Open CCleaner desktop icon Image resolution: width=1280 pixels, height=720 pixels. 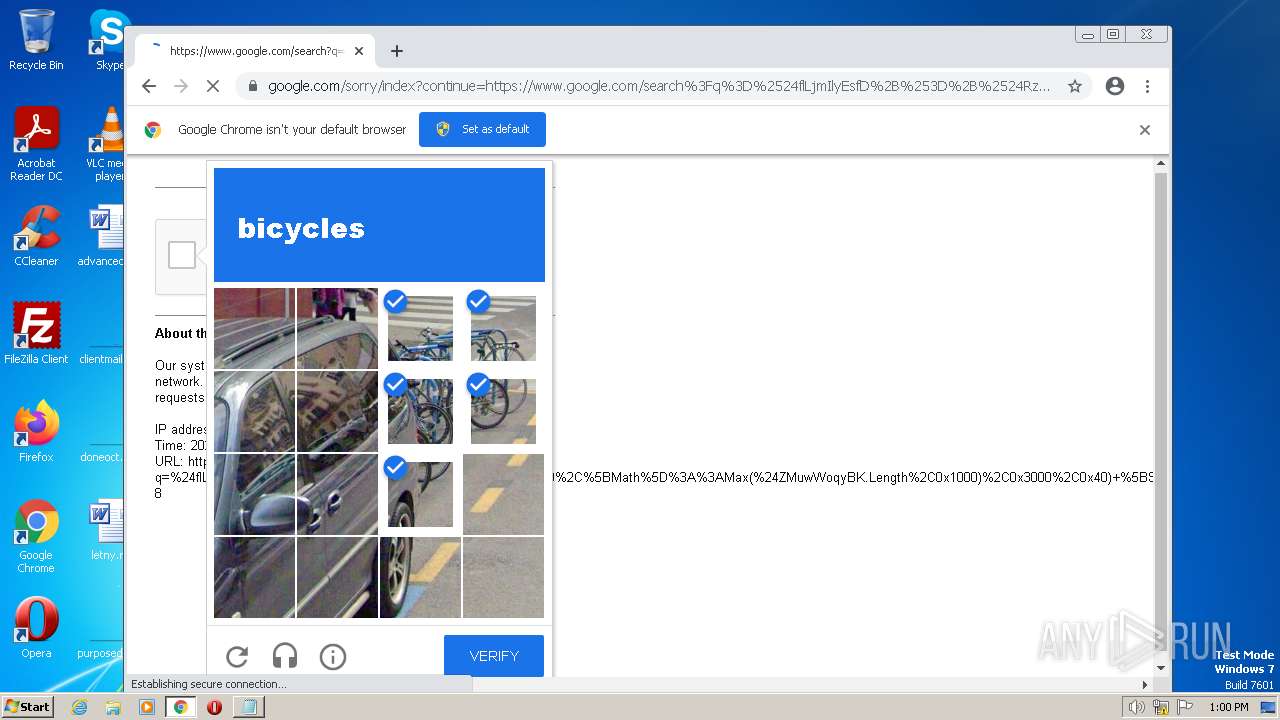(x=36, y=236)
